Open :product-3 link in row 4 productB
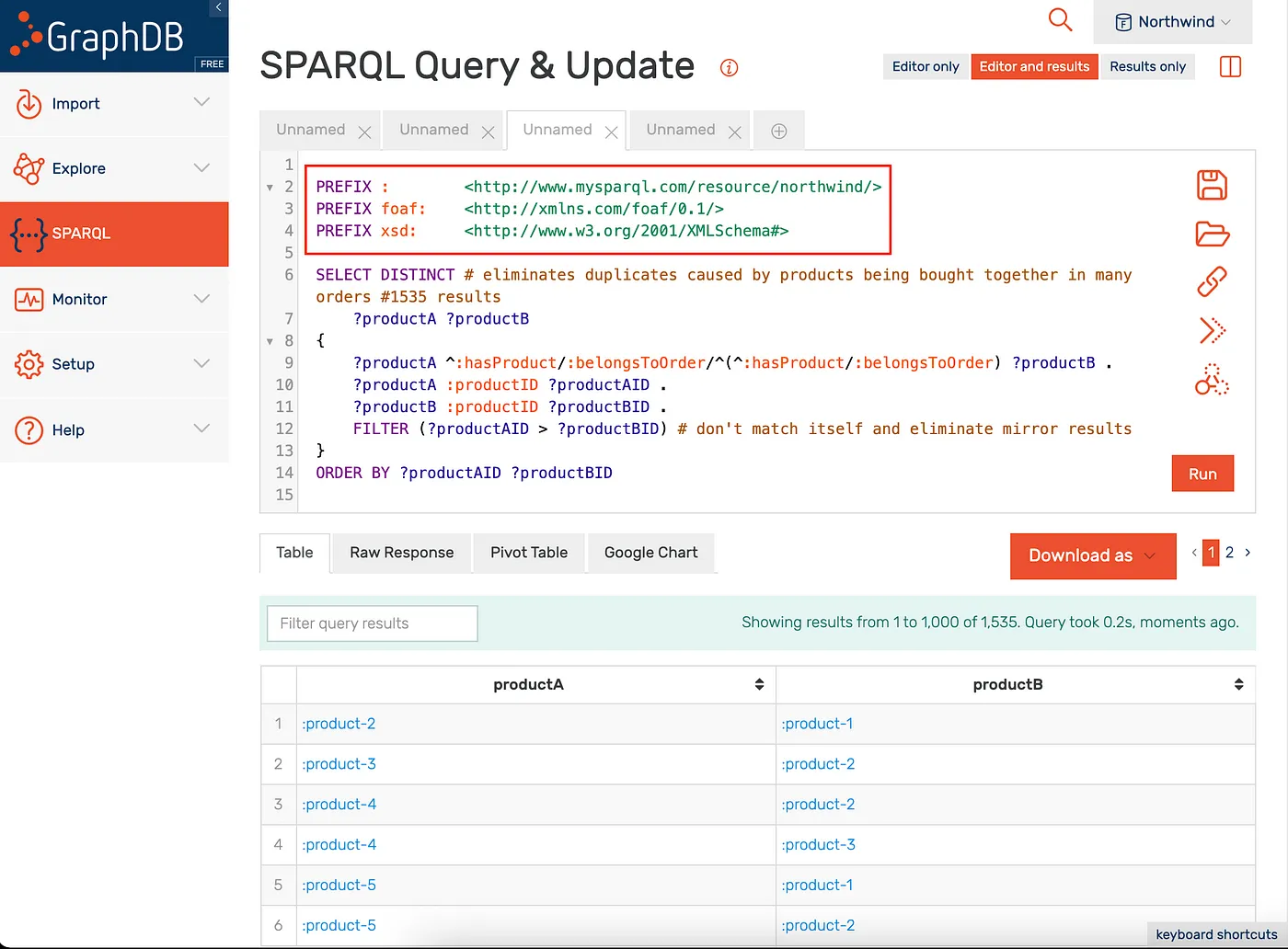Screen dimensions: 1288x949 pos(818,844)
